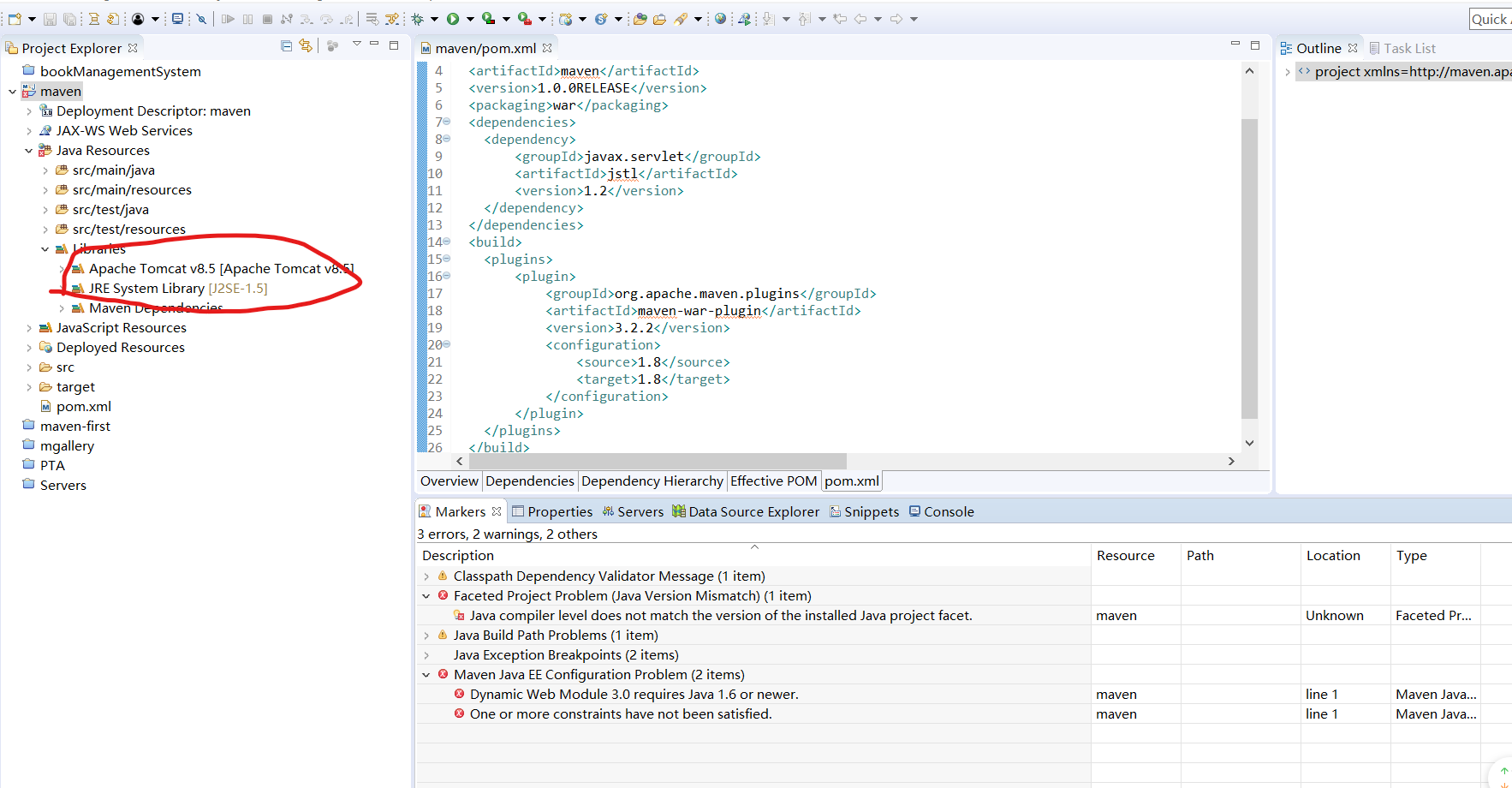Expand Java Build Path Problems group
Image resolution: width=1512 pixels, height=788 pixels.
click(x=426, y=636)
